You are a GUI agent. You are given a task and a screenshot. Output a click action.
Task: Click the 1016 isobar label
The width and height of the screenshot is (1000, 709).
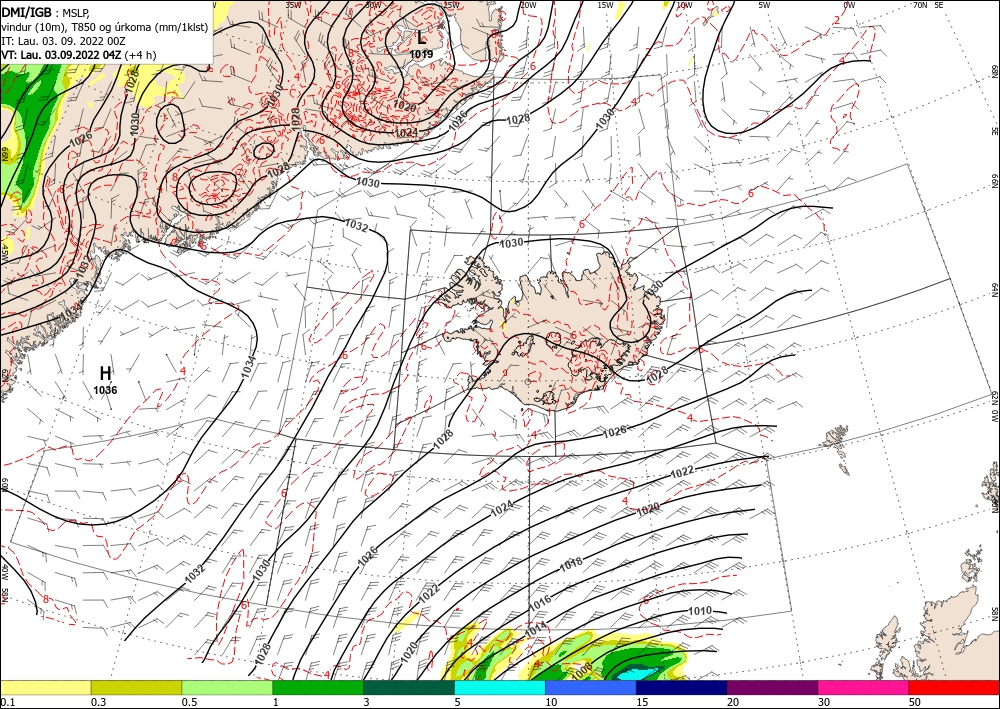[540, 601]
